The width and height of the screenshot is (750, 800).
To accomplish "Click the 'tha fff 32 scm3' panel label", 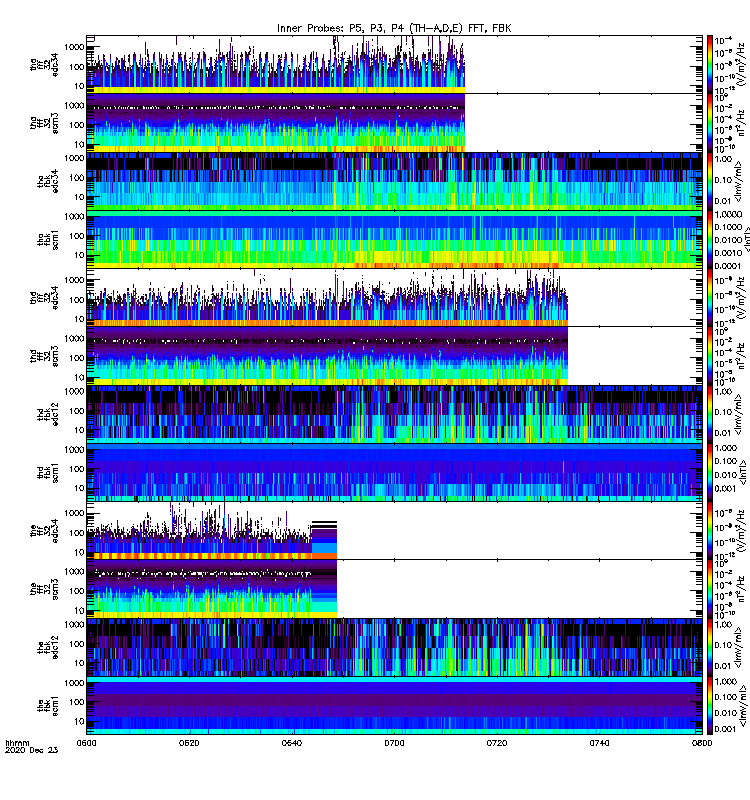I will click(x=44, y=123).
